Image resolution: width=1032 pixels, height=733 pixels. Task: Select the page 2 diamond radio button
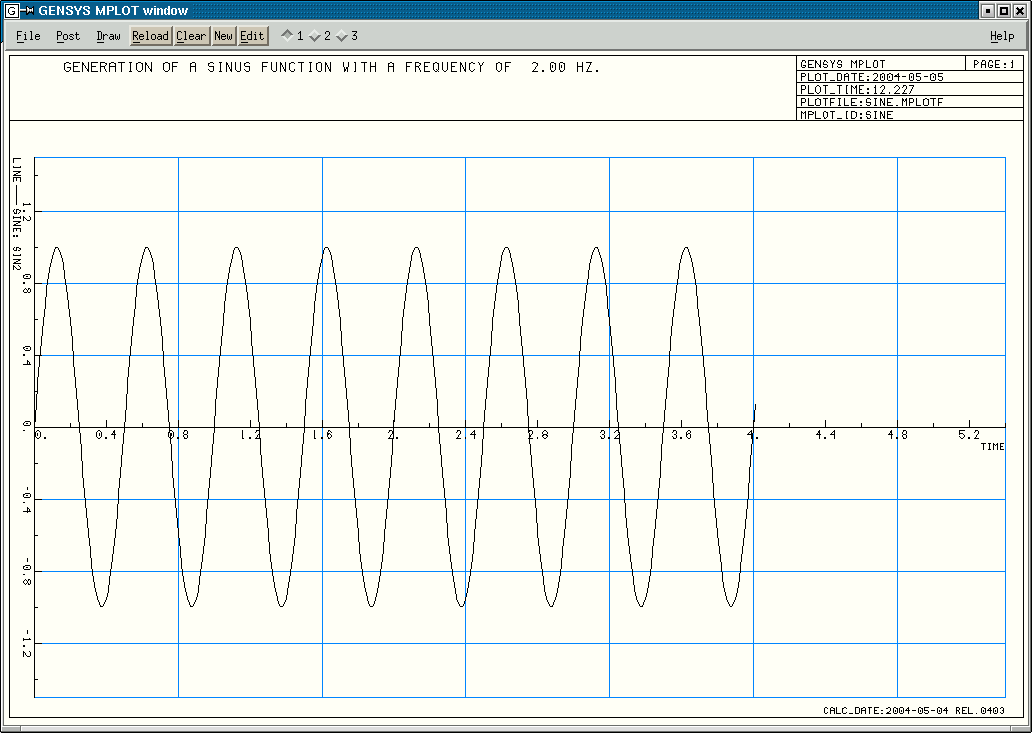click(315, 36)
